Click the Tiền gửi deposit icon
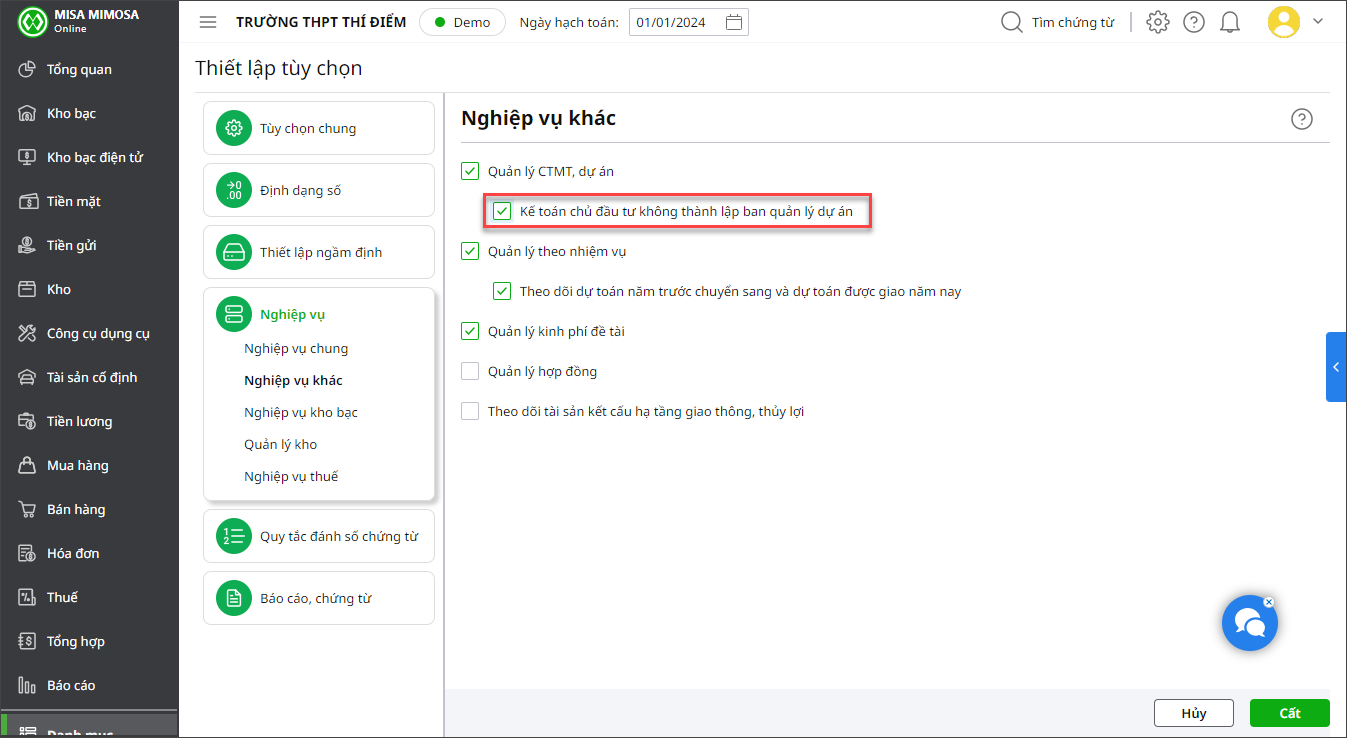1347x738 pixels. (x=28, y=245)
